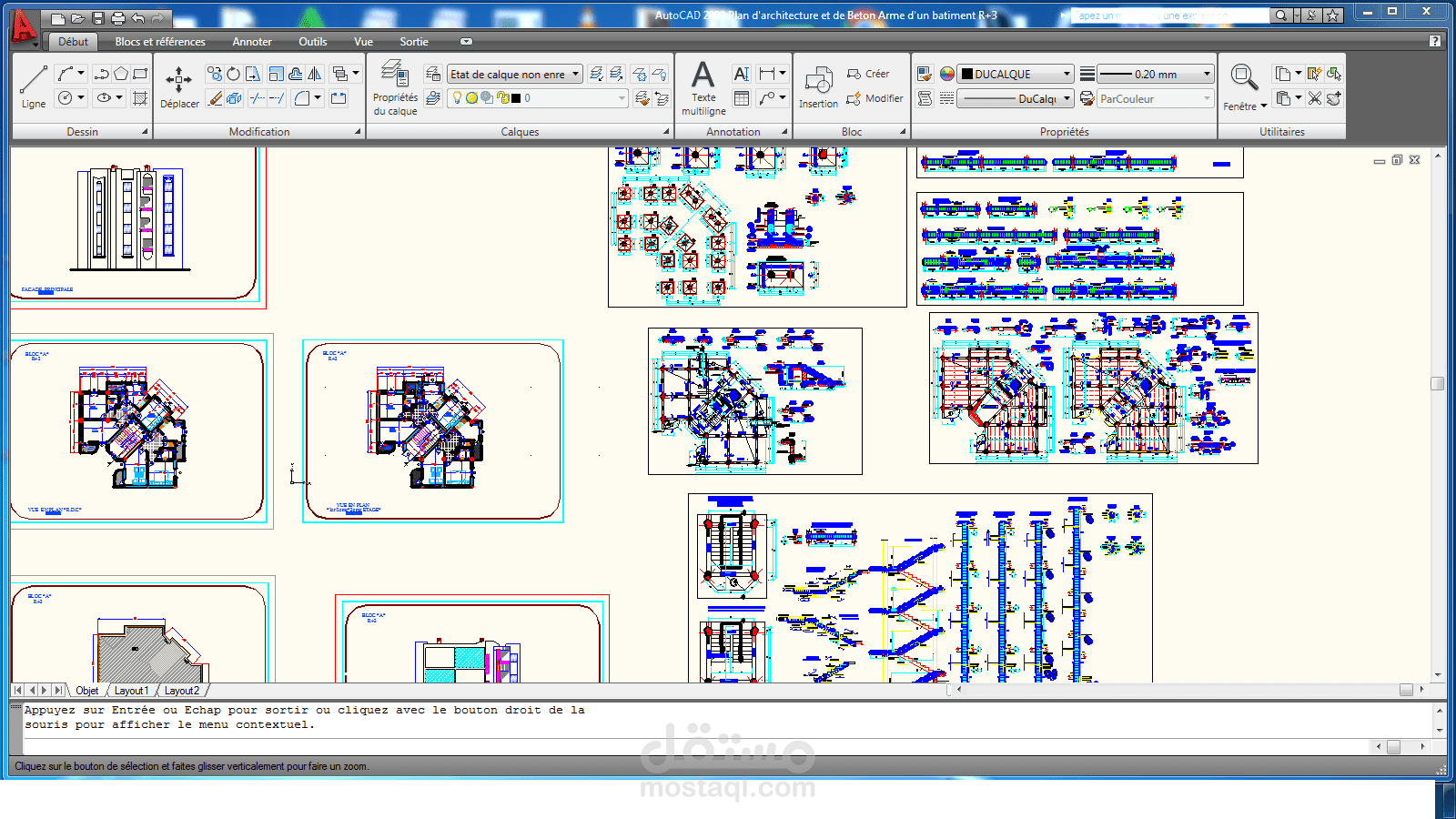Click the lineweight icon in Propriétés
1456x819 pixels.
[1087, 74]
